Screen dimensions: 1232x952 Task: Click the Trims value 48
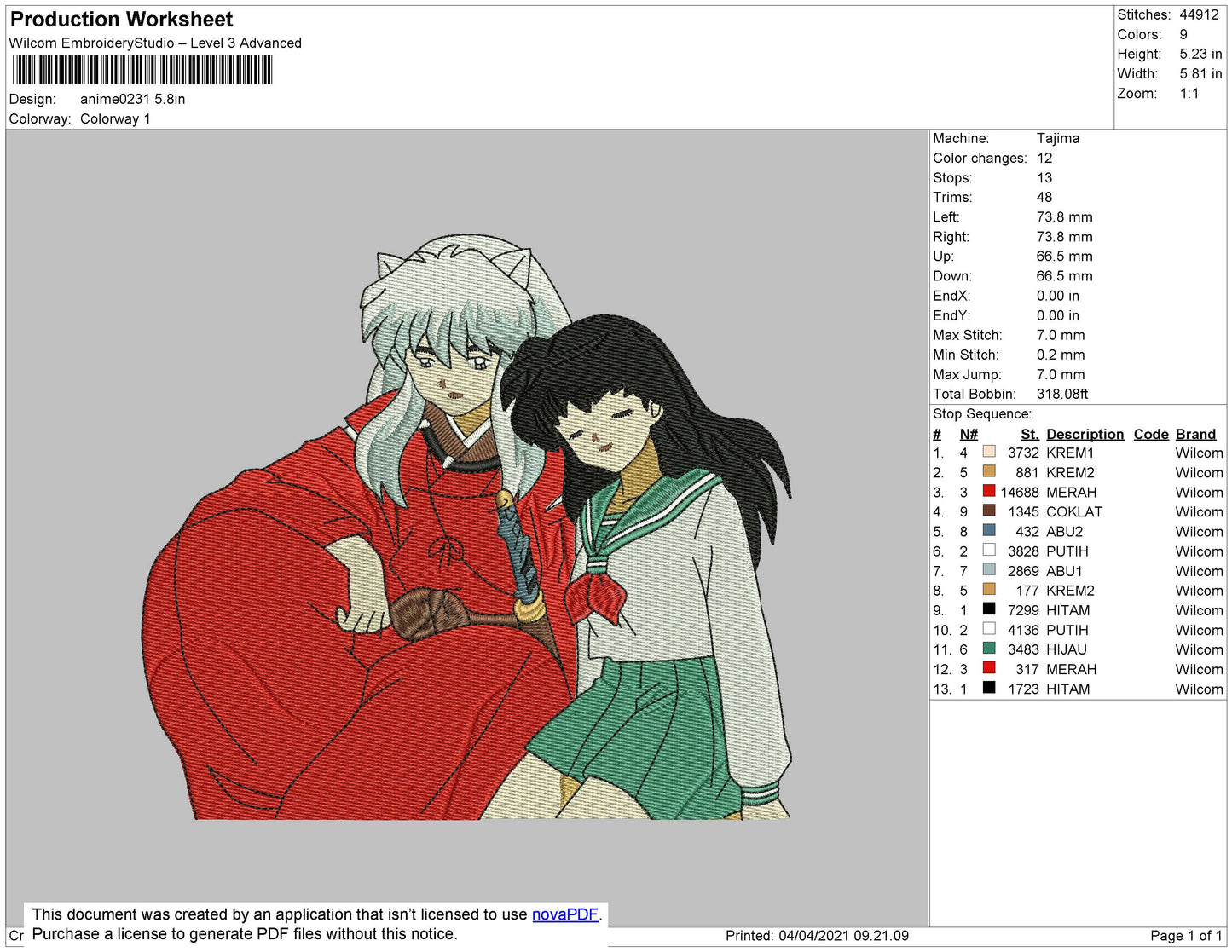tap(1044, 197)
